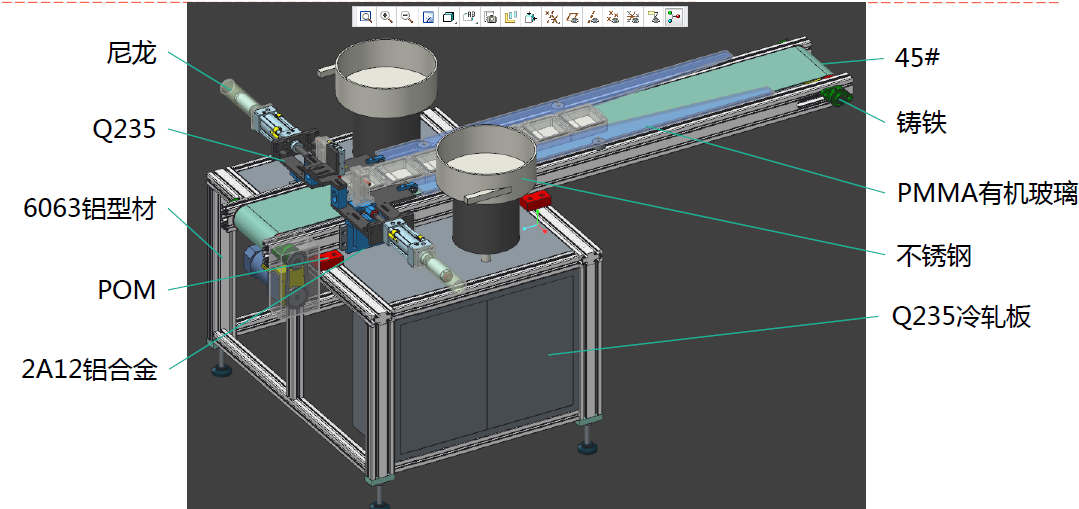Viewport: 1079px width, 509px height.
Task: Open the datum display filters dropdown
Action: coord(551,17)
